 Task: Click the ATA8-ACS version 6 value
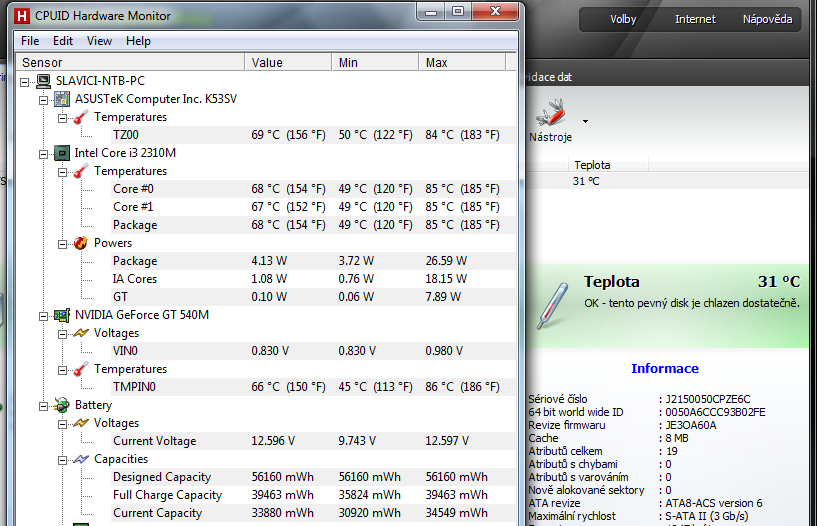(x=714, y=503)
